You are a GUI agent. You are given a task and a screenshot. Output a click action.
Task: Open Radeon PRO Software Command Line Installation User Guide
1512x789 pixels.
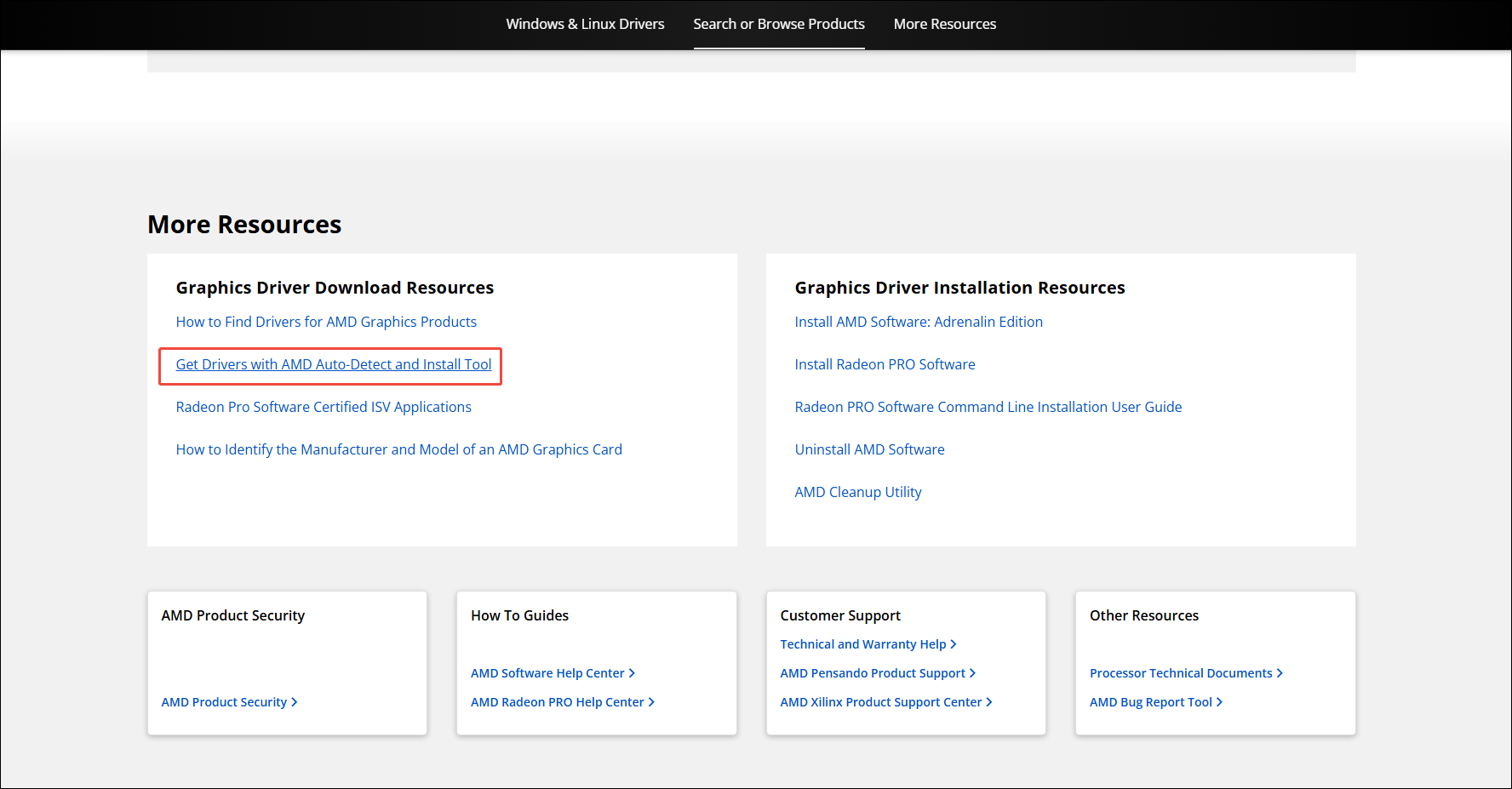point(988,407)
